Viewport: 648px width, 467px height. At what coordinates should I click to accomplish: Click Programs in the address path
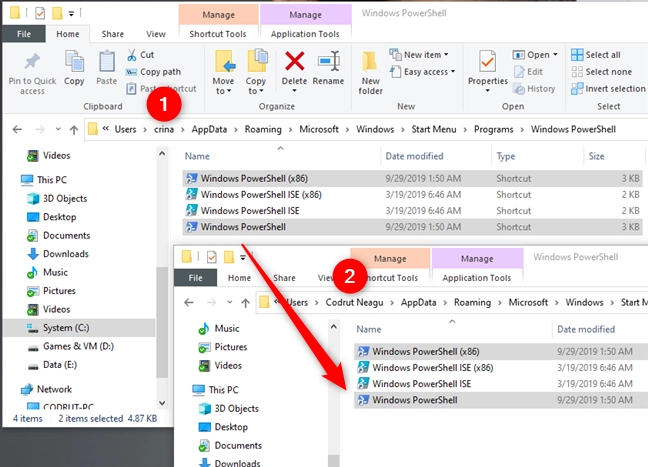click(493, 129)
